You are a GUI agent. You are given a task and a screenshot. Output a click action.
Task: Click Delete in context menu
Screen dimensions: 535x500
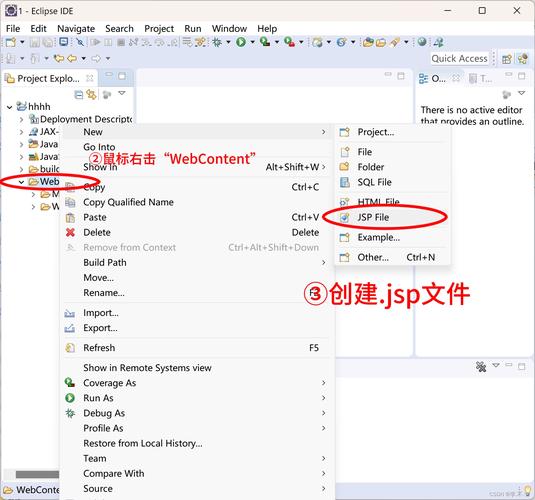coord(197,232)
